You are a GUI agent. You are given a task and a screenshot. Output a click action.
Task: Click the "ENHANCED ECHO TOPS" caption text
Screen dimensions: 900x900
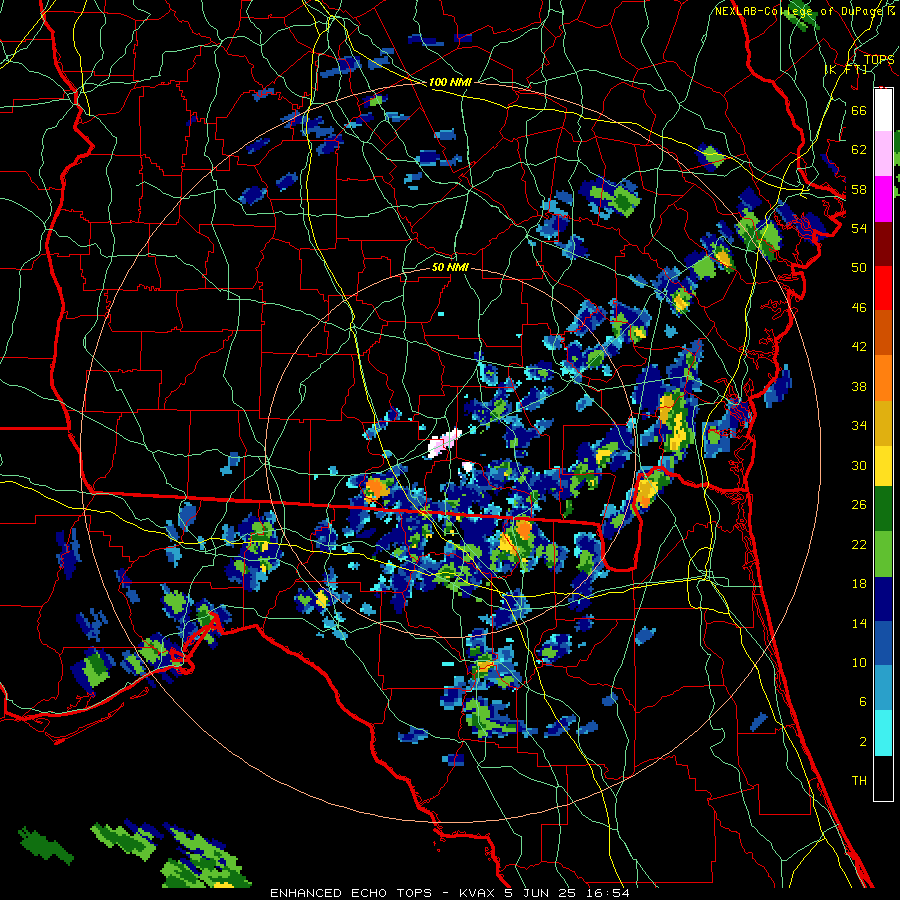[x=351, y=893]
